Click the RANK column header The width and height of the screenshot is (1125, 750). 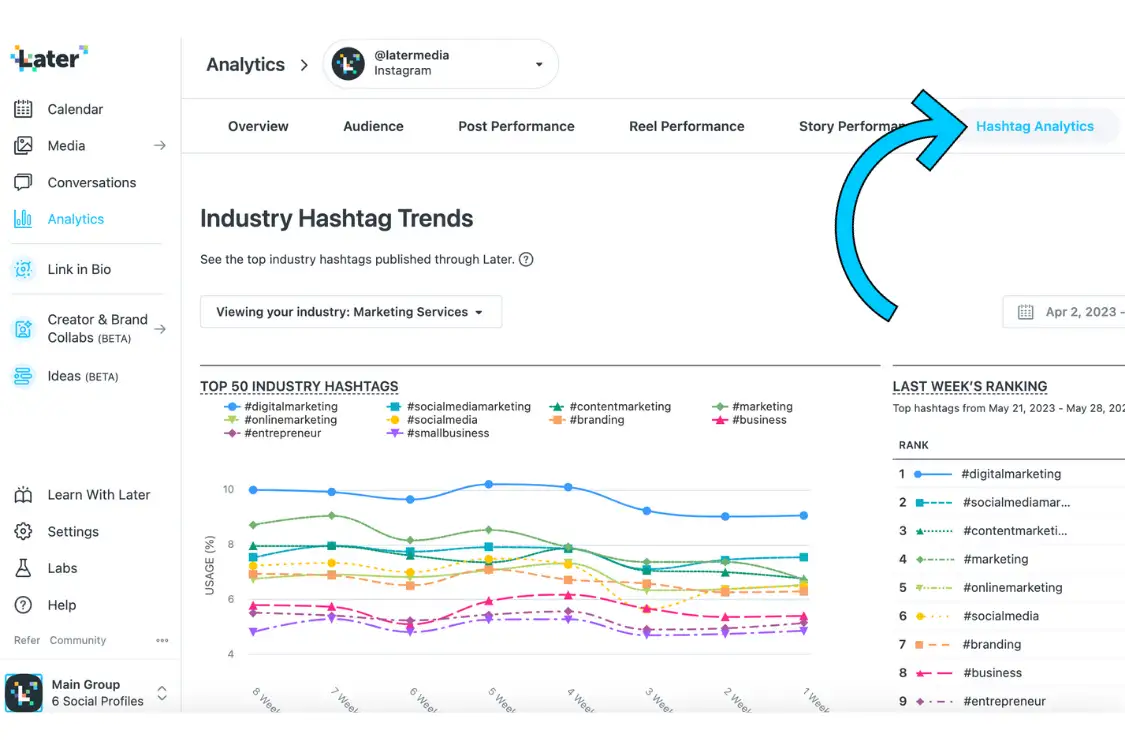pyautogui.click(x=913, y=445)
